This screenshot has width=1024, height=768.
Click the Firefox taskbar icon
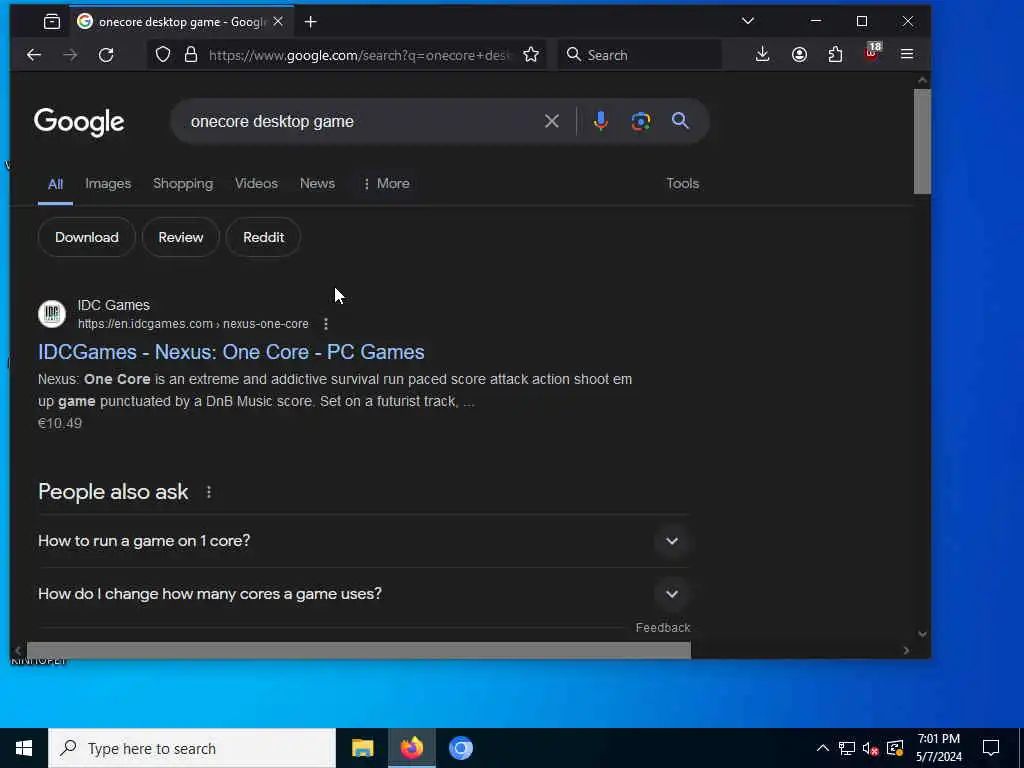412,748
